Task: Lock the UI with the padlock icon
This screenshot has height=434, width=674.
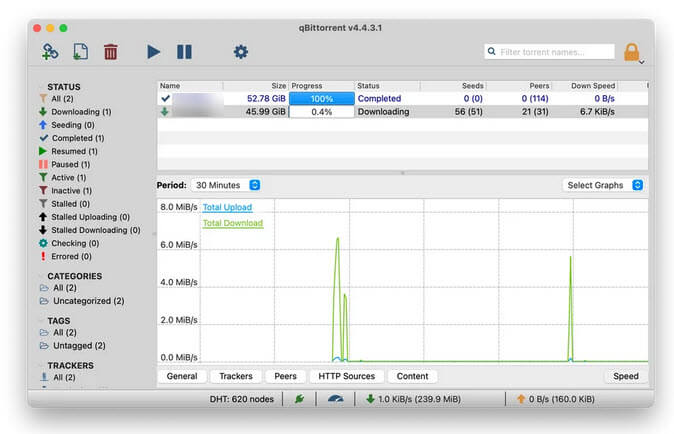Action: [x=631, y=52]
